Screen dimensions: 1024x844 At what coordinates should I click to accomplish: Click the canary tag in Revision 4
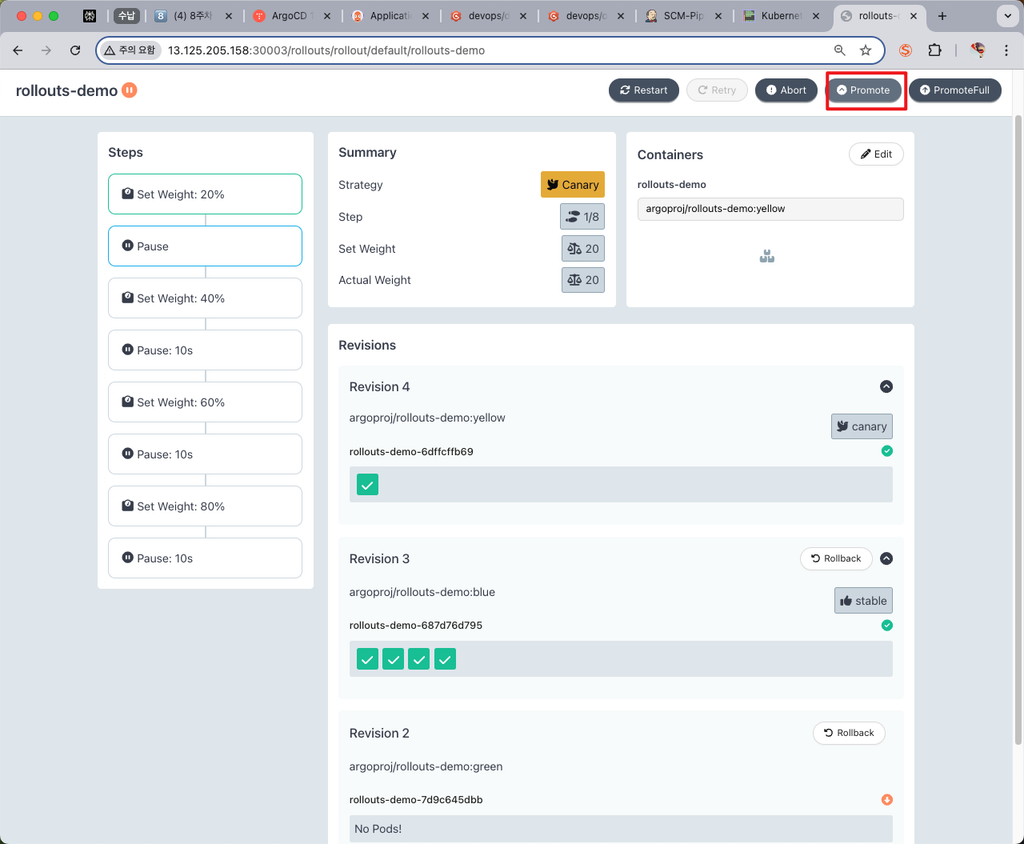pyautogui.click(x=861, y=427)
